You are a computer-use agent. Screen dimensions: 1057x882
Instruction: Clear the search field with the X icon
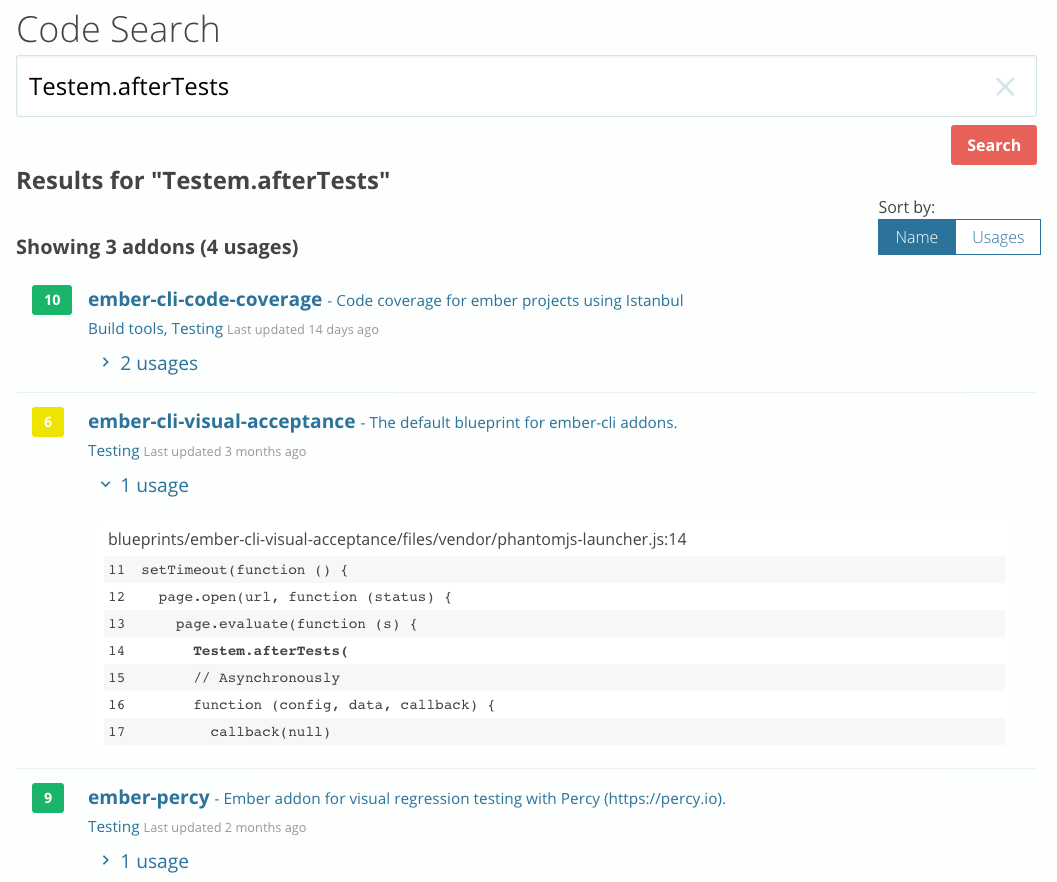[1004, 86]
